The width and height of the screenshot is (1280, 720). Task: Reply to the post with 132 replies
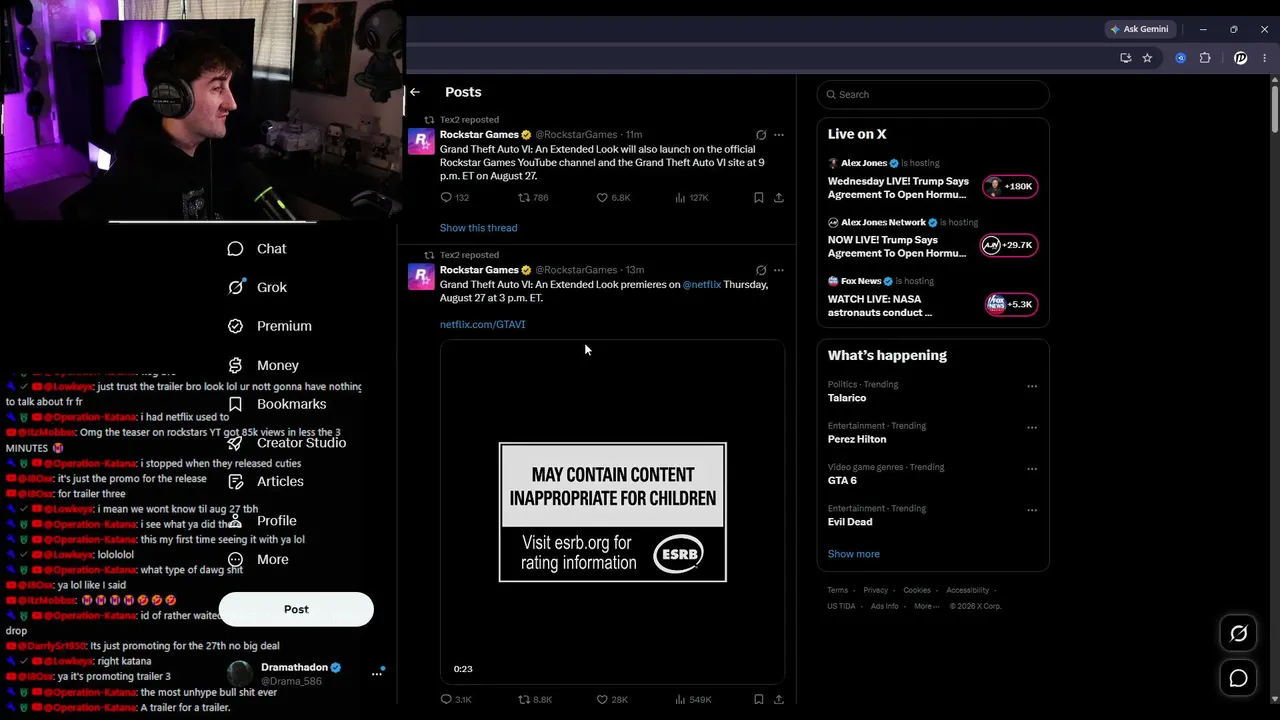pos(455,198)
